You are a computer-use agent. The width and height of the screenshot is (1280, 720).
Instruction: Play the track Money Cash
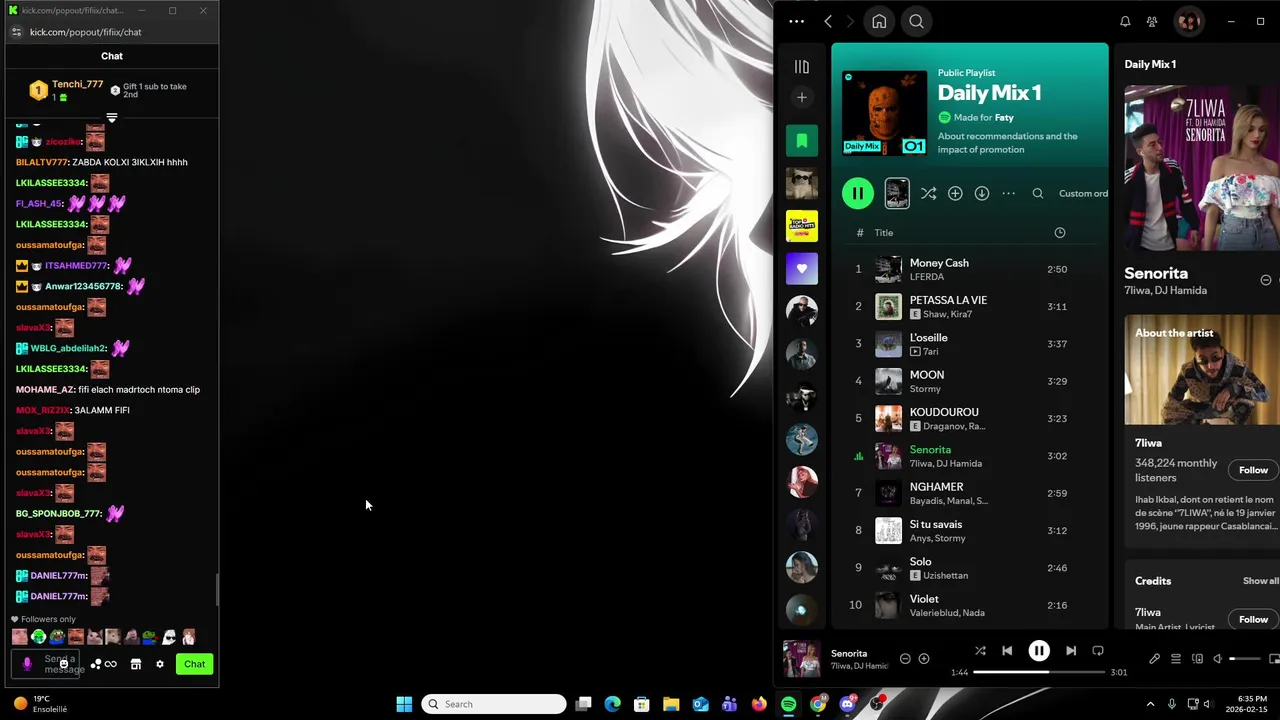pos(970,269)
